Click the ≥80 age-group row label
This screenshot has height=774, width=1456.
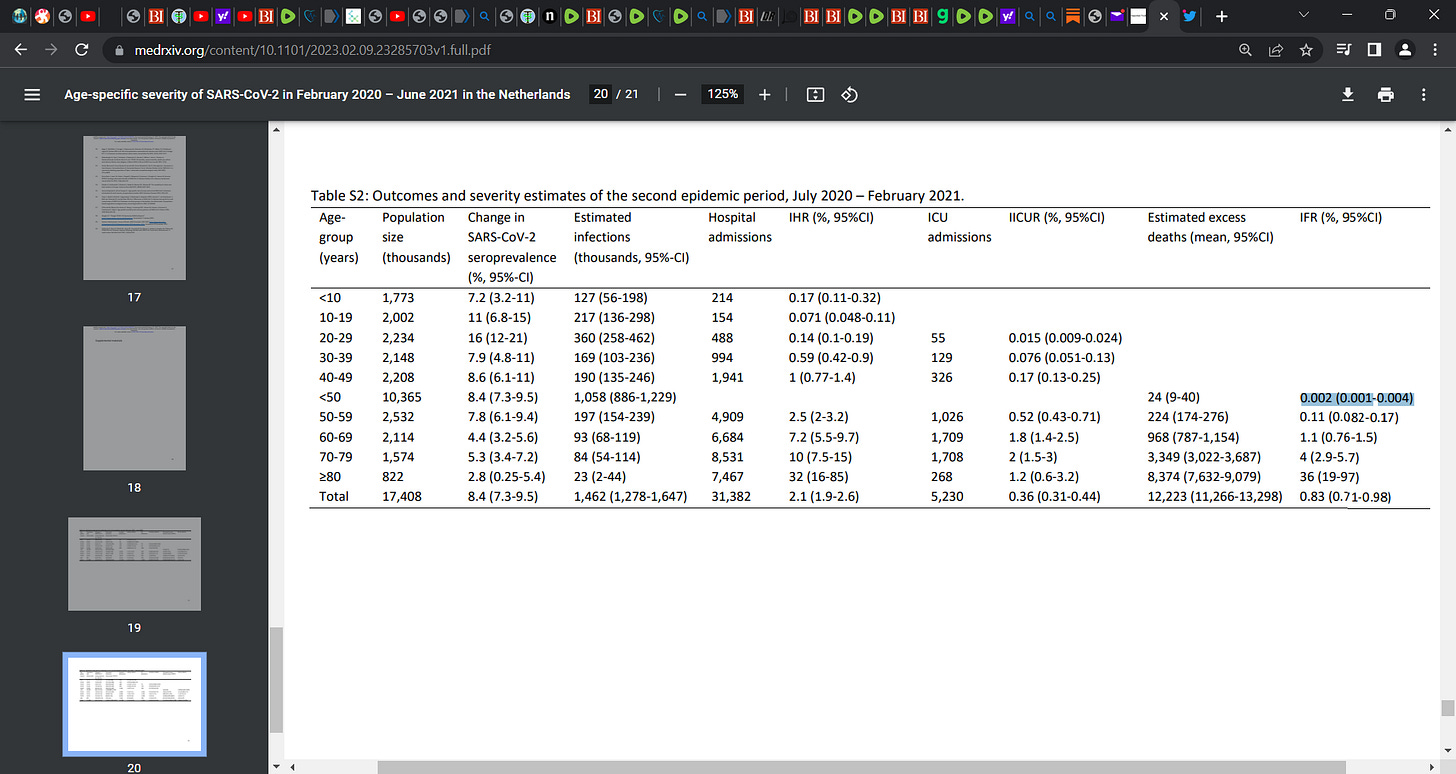331,477
